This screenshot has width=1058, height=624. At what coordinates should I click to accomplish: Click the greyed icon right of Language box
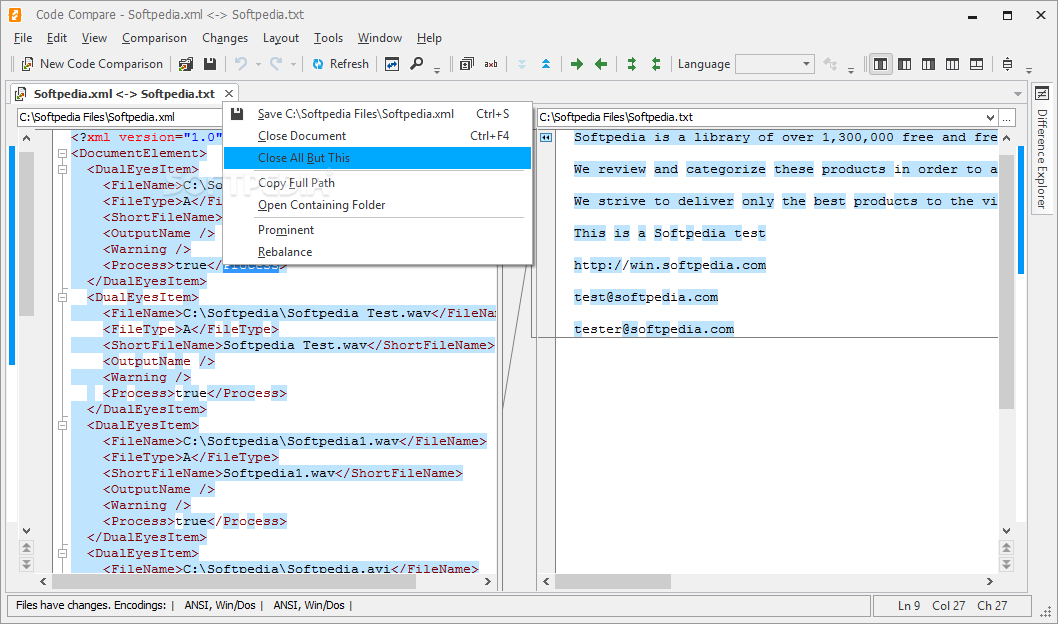830,64
